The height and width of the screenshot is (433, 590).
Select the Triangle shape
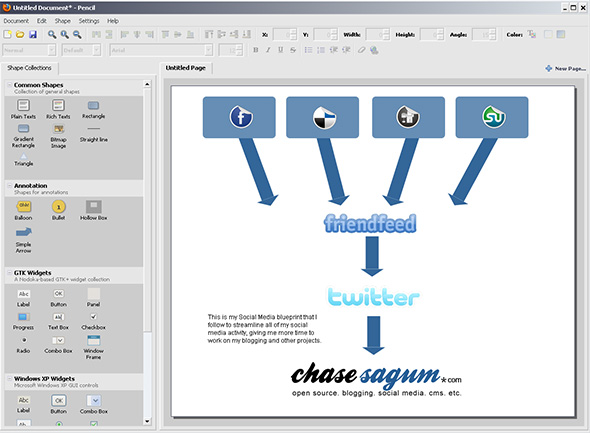pyautogui.click(x=23, y=160)
